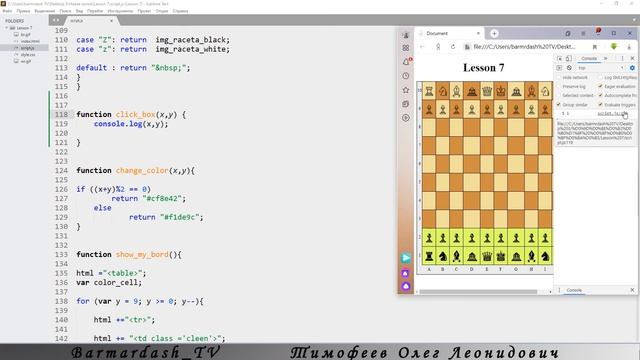Screen dimensions: 640x360
Task: Open the notifications bell in browser sidebar
Action: (x=406, y=62)
